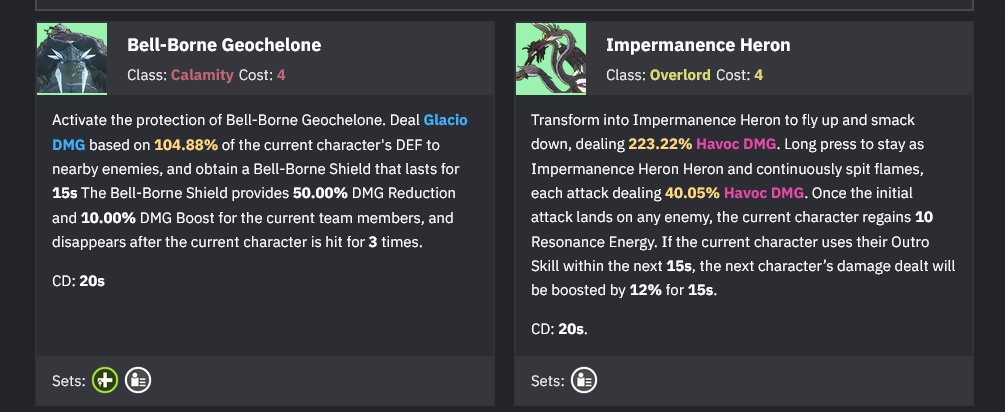The width and height of the screenshot is (1005, 412).
Task: Click the Overlord class label
Action: click(x=680, y=75)
